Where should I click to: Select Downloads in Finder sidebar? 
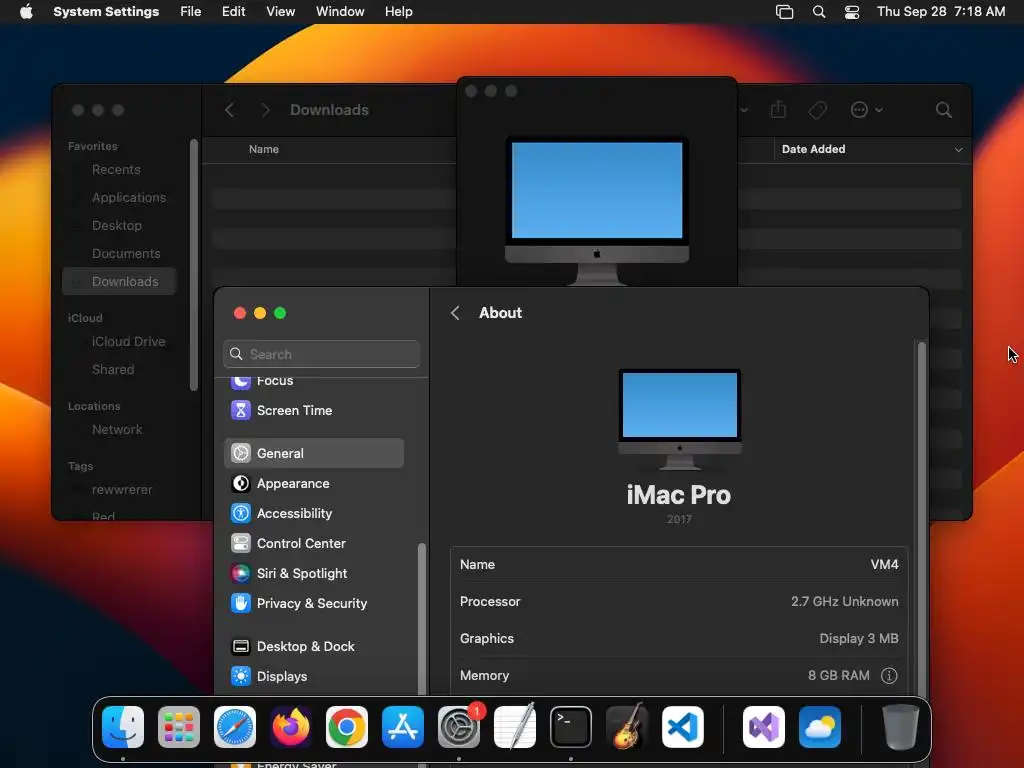(x=120, y=281)
